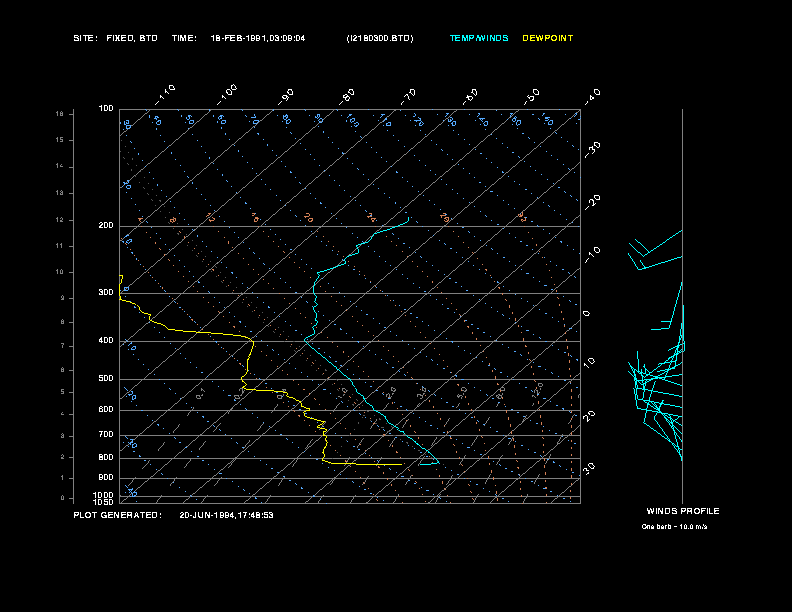Click the -30 temperature label on right axis
The width and height of the screenshot is (792, 612).
(592, 149)
